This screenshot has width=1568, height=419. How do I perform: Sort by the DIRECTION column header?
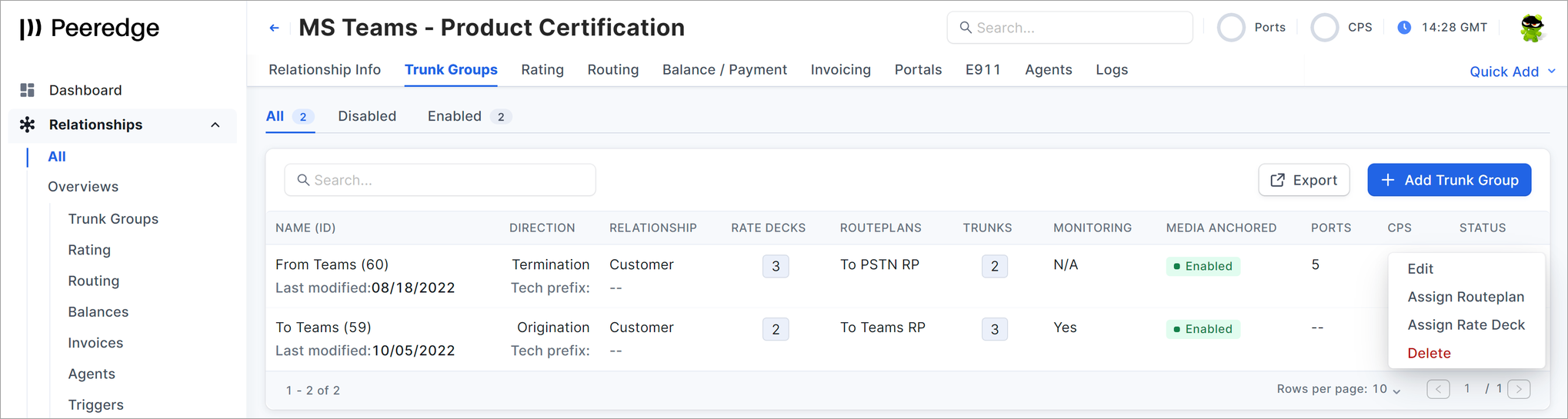click(x=542, y=228)
